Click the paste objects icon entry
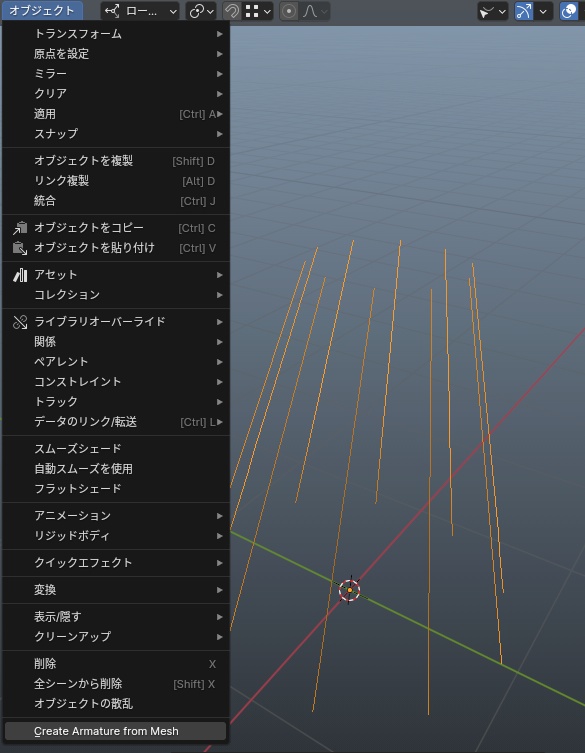Screen dimensions: 585x753 coord(116,248)
